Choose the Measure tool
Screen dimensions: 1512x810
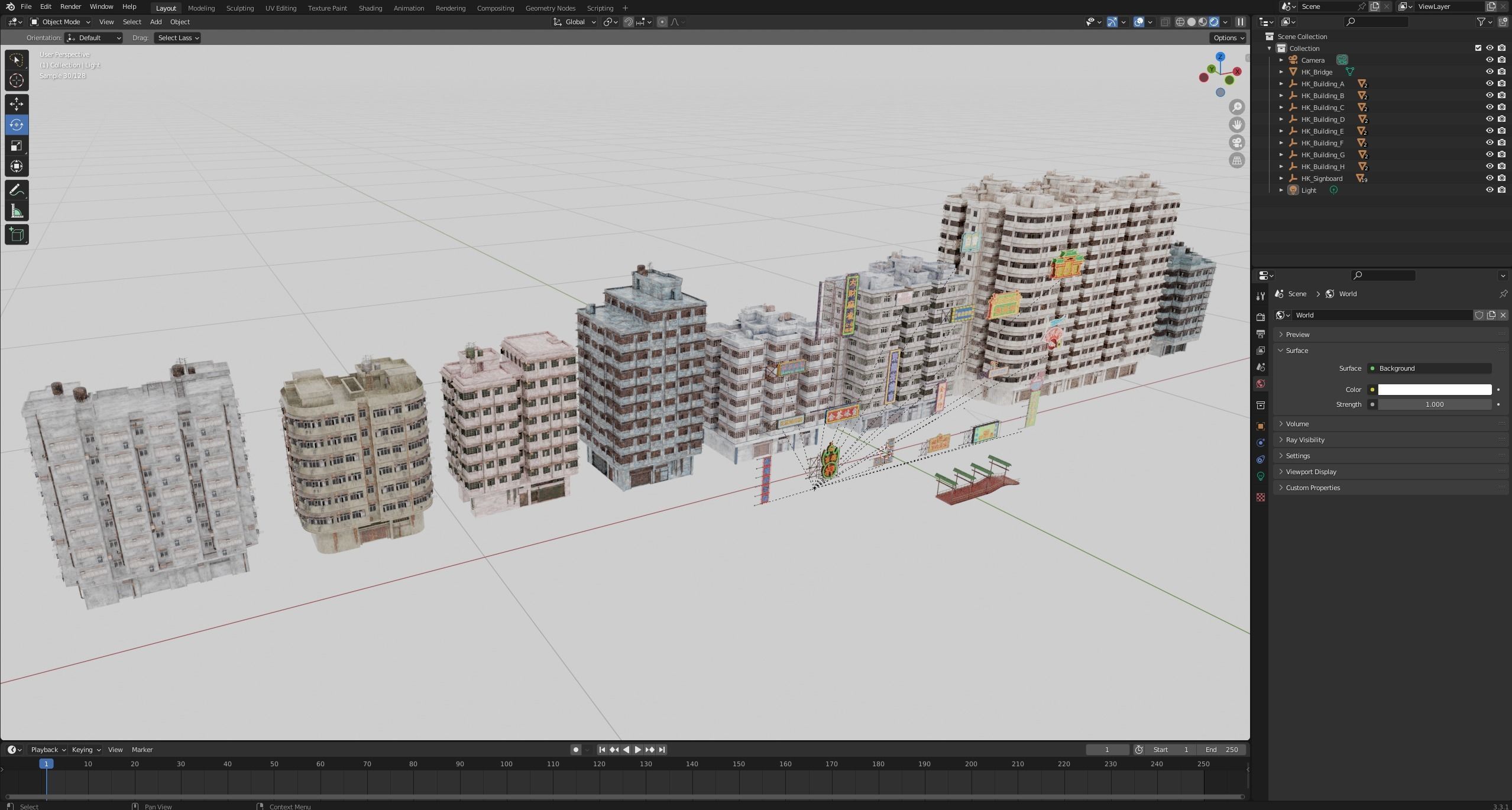[x=17, y=212]
